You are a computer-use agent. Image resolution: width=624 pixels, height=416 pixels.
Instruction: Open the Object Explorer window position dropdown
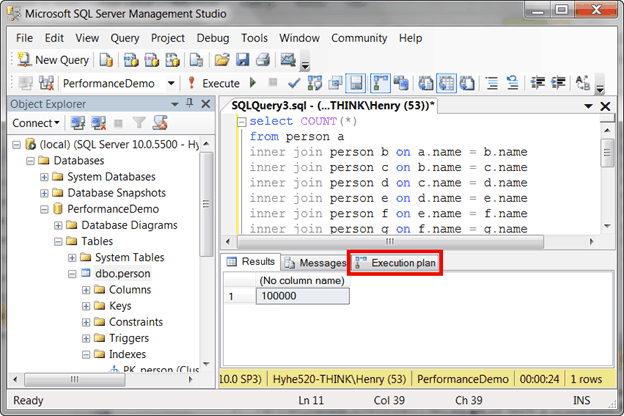point(175,104)
